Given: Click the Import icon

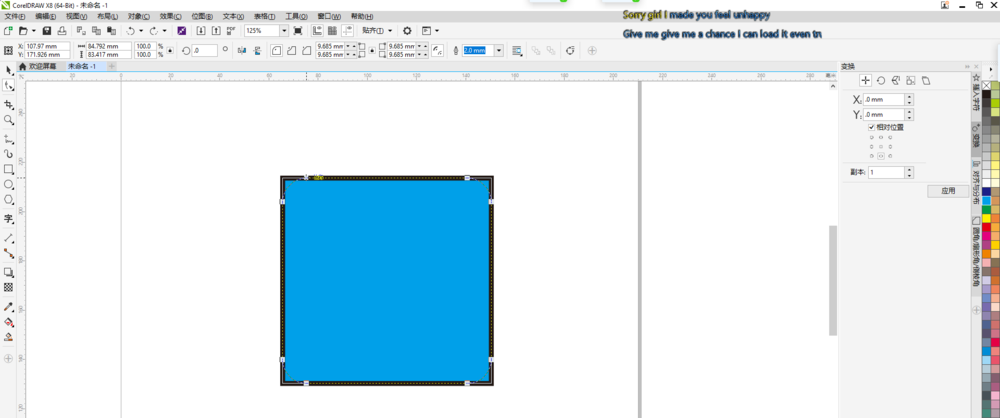Looking at the screenshot, I should coord(201,31).
